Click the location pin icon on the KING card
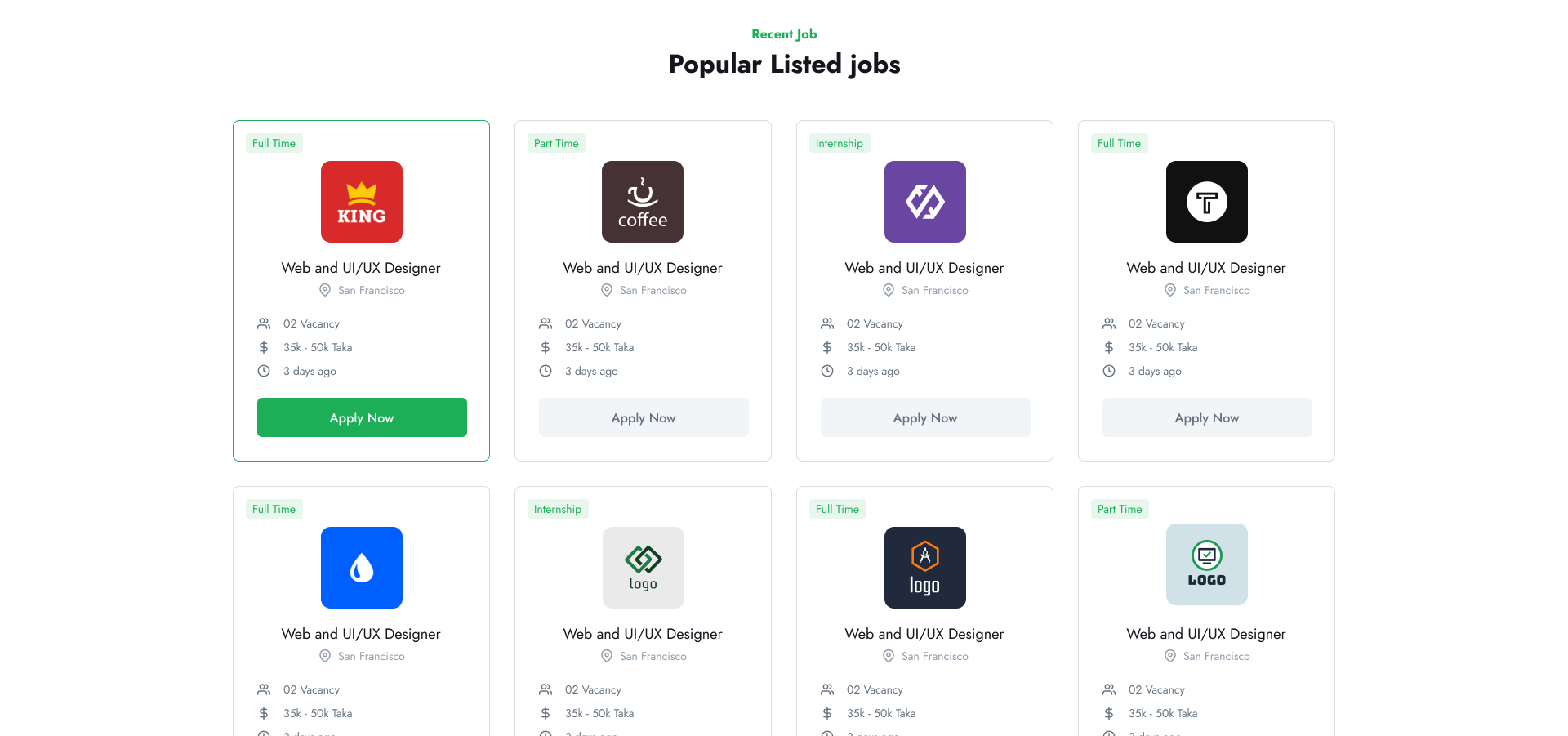 325,290
